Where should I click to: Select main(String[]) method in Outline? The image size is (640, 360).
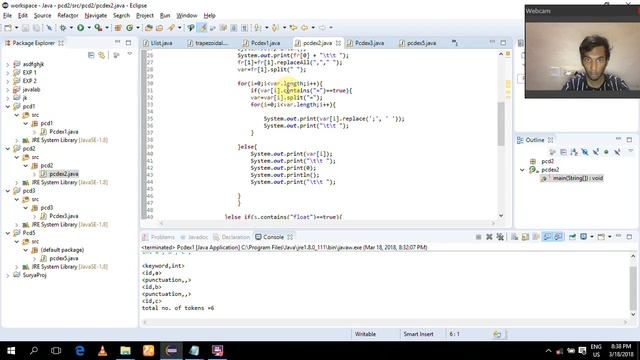577,178
